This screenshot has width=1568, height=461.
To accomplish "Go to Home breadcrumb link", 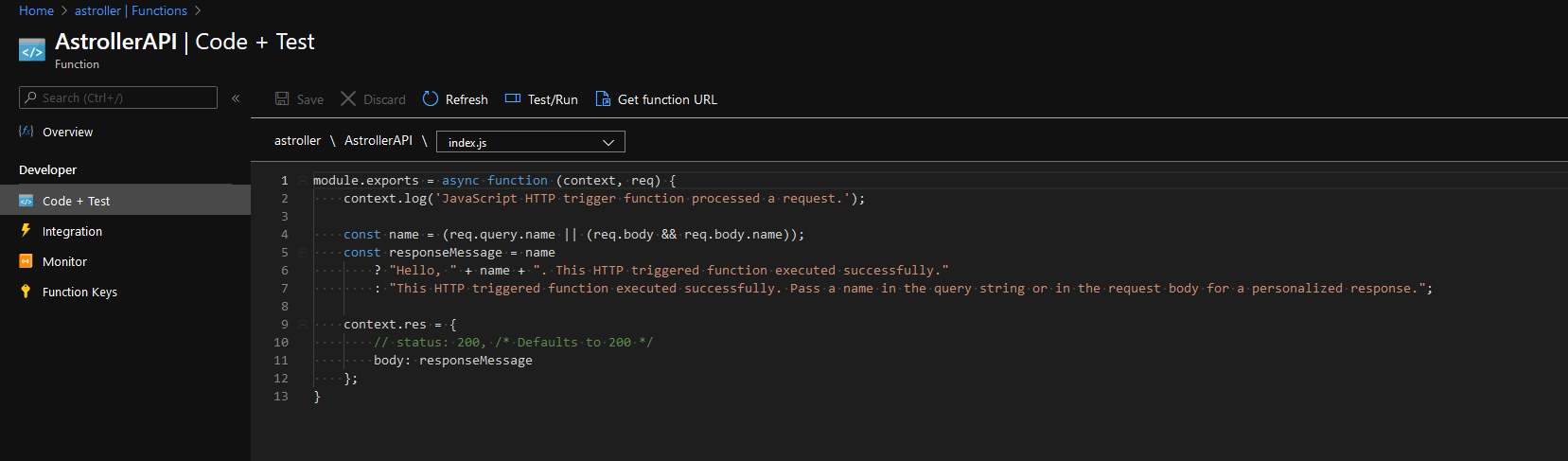I will click(x=36, y=10).
